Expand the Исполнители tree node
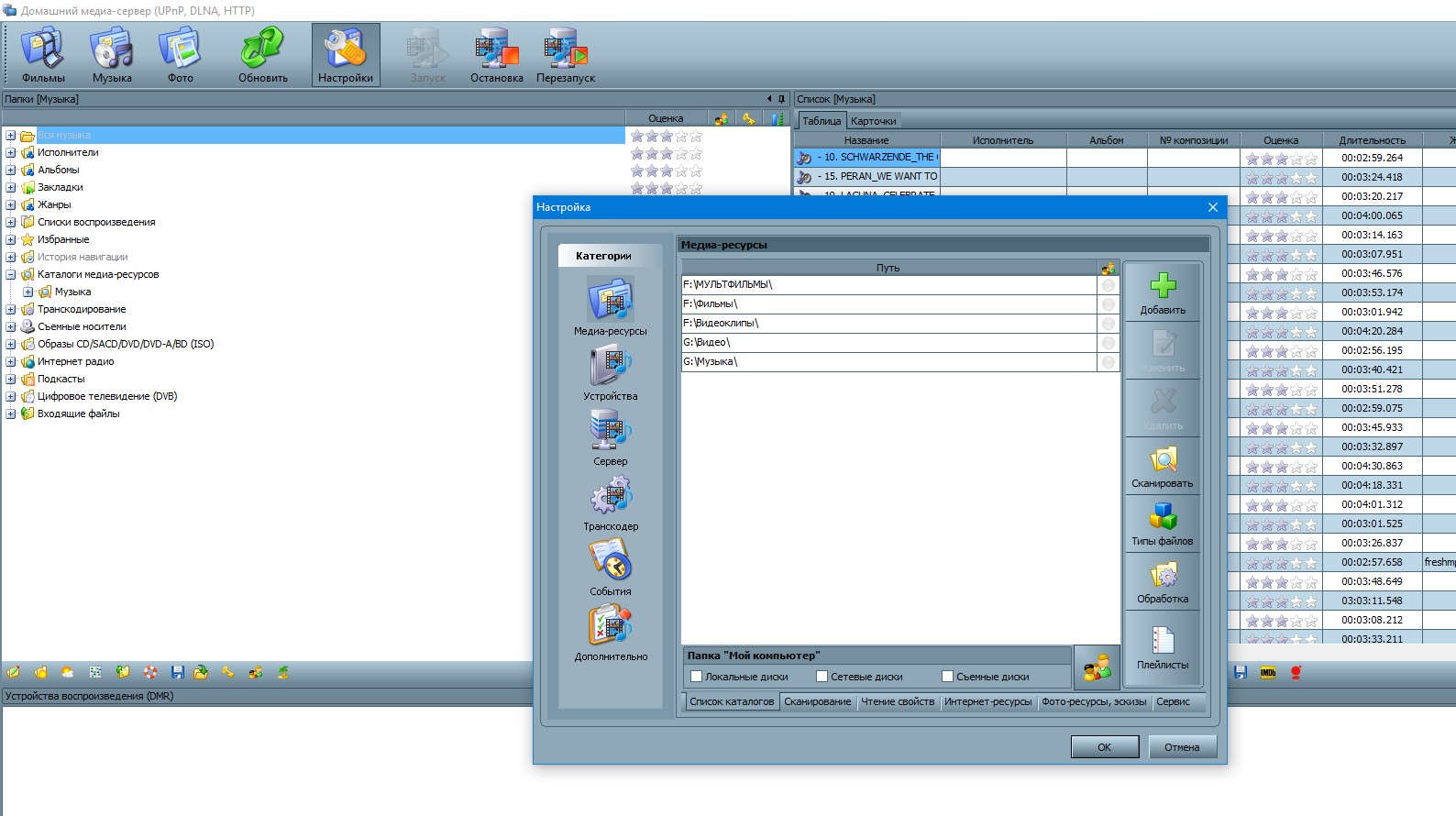The width and height of the screenshot is (1456, 816). point(11,153)
